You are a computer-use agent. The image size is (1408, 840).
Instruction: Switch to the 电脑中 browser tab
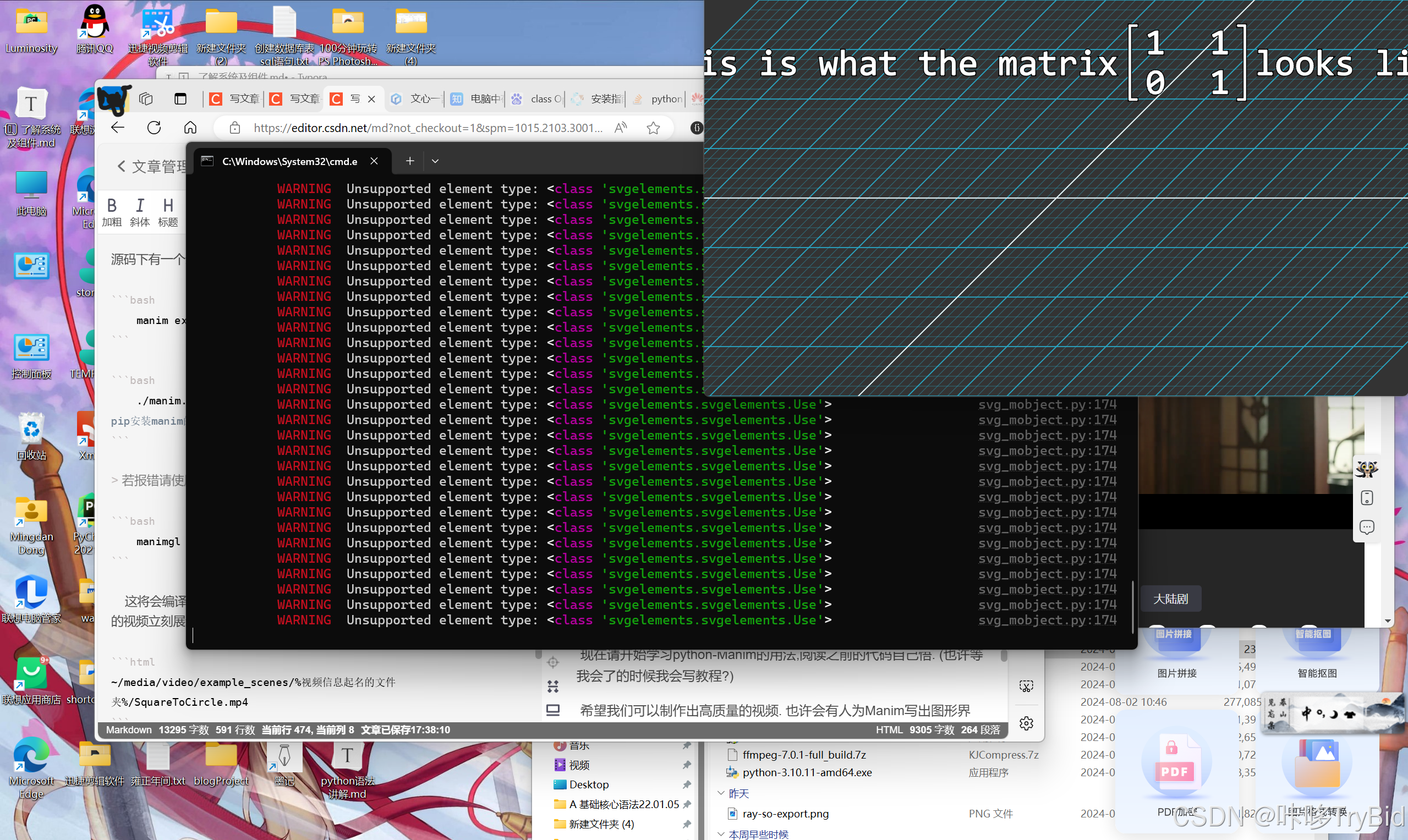point(476,99)
